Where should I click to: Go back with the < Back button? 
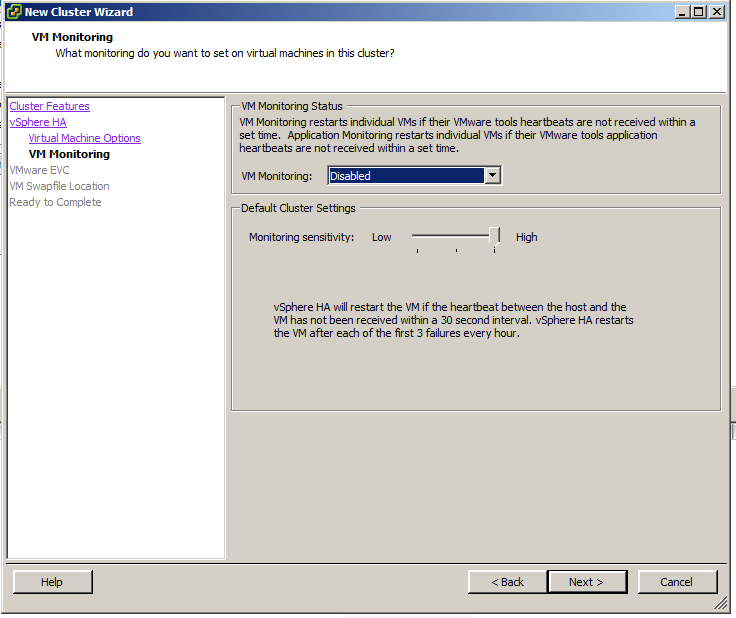pos(507,582)
